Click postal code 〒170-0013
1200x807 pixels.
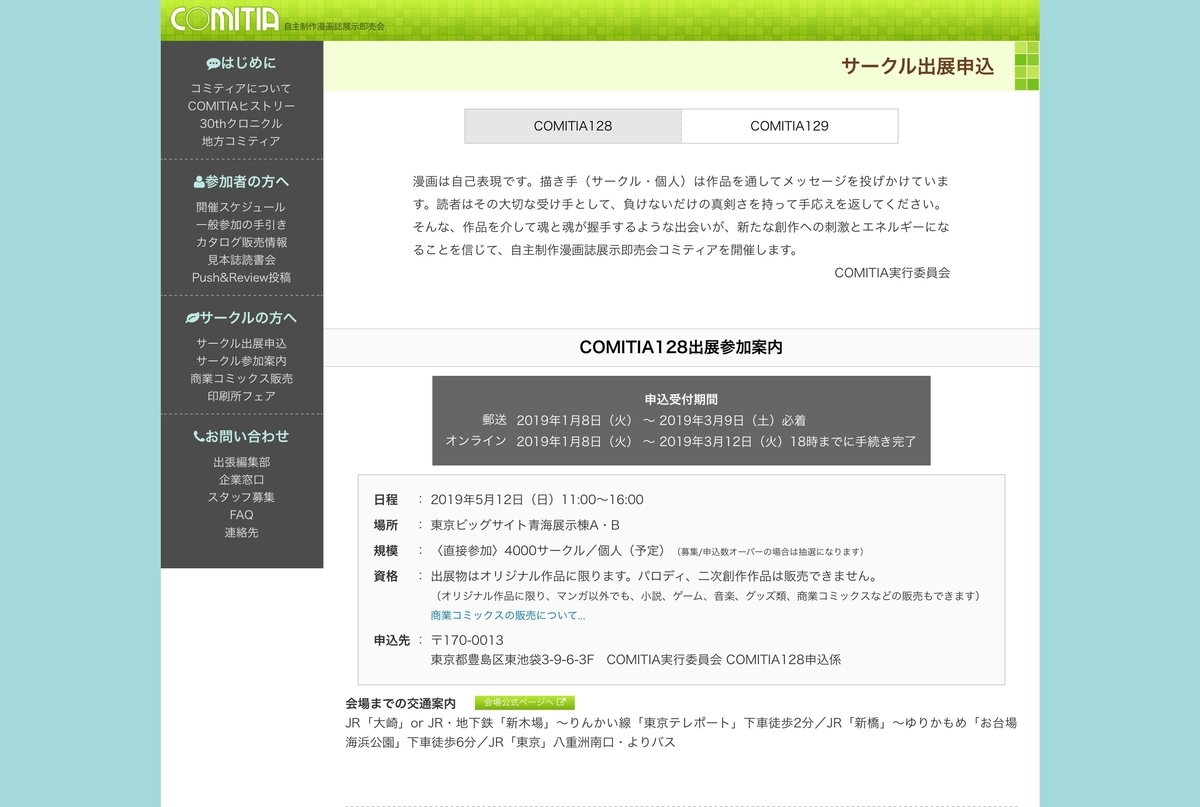click(x=468, y=640)
